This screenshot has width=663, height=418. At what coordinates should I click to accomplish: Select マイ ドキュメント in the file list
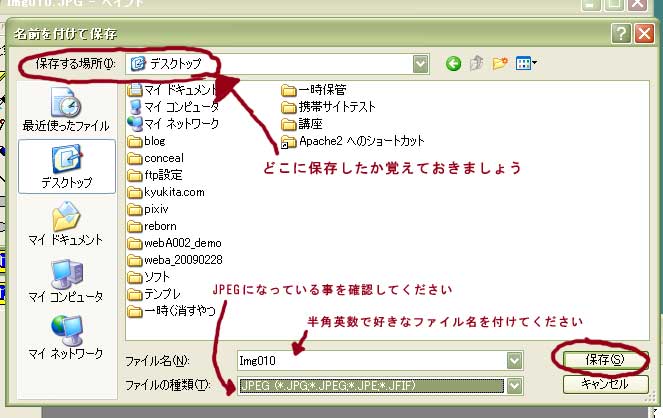pos(173,90)
